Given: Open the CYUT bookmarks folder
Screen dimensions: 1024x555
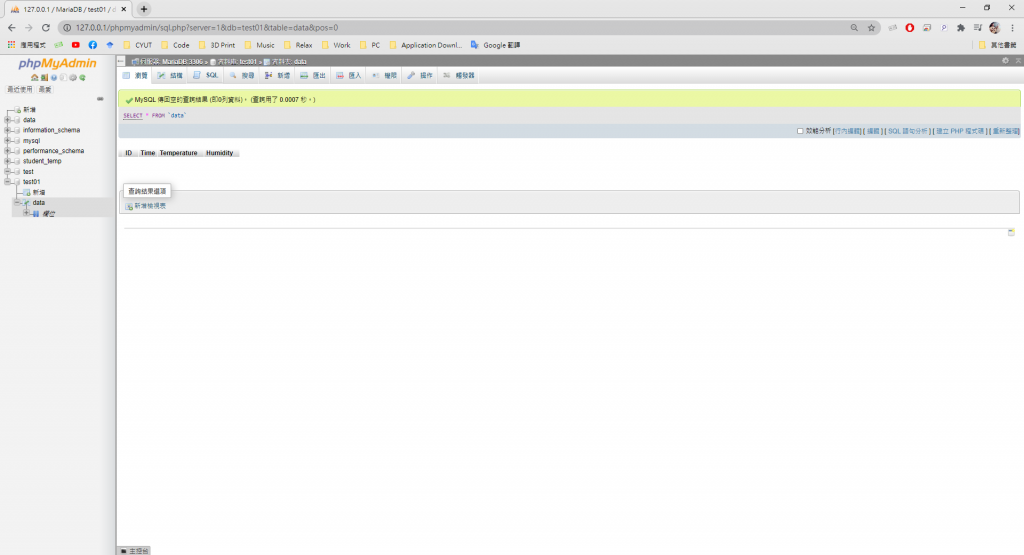Looking at the screenshot, I should 138,45.
